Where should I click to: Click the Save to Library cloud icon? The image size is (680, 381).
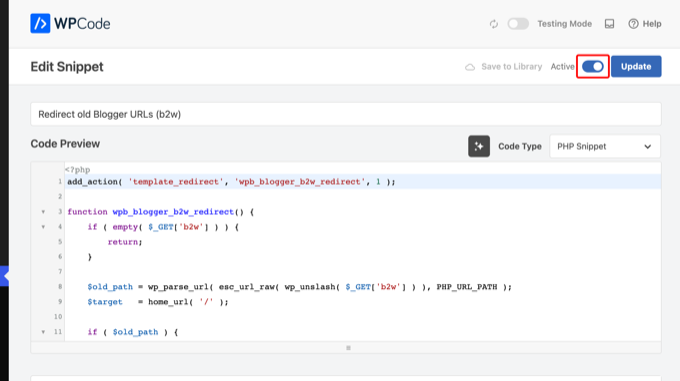[x=470, y=67]
